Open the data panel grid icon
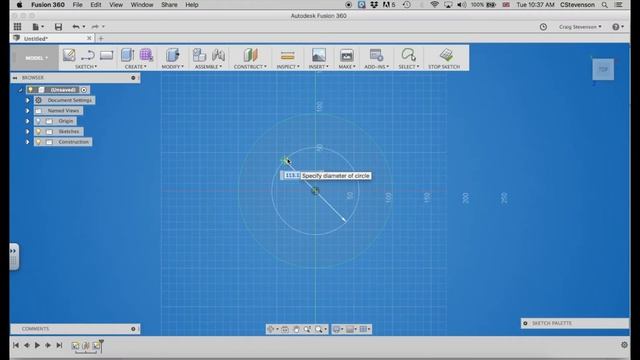640x360 pixels. click(18, 27)
